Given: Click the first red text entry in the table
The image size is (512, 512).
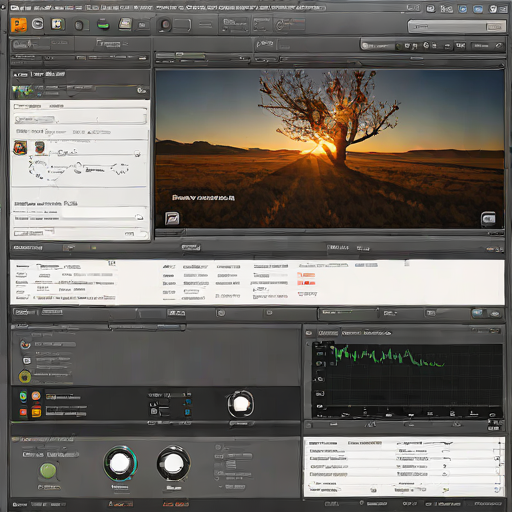Looking at the screenshot, I should (x=306, y=275).
